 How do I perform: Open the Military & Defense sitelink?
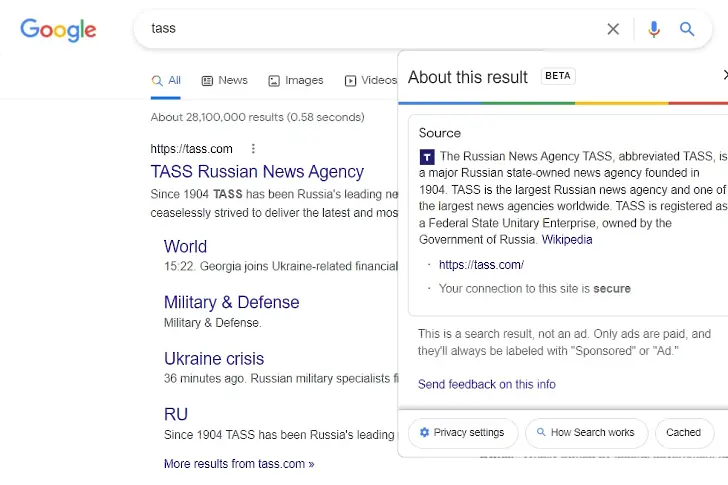pos(232,302)
